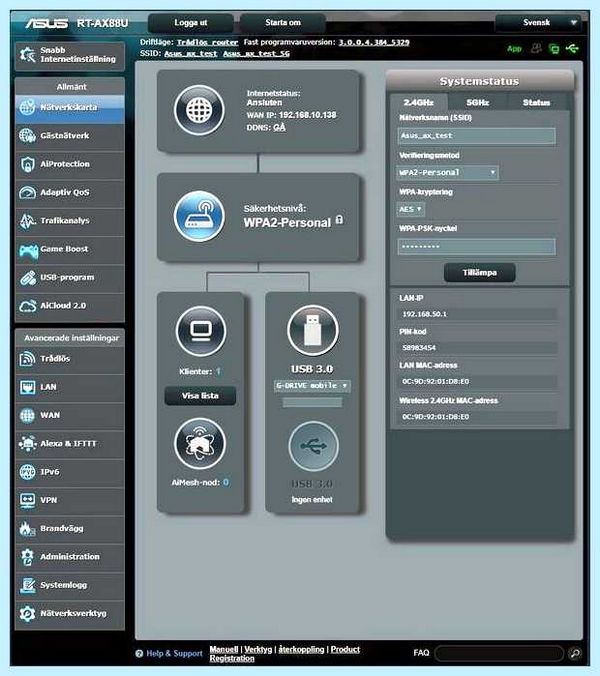Click the USB-program icon
600x676 pixels.
28,278
